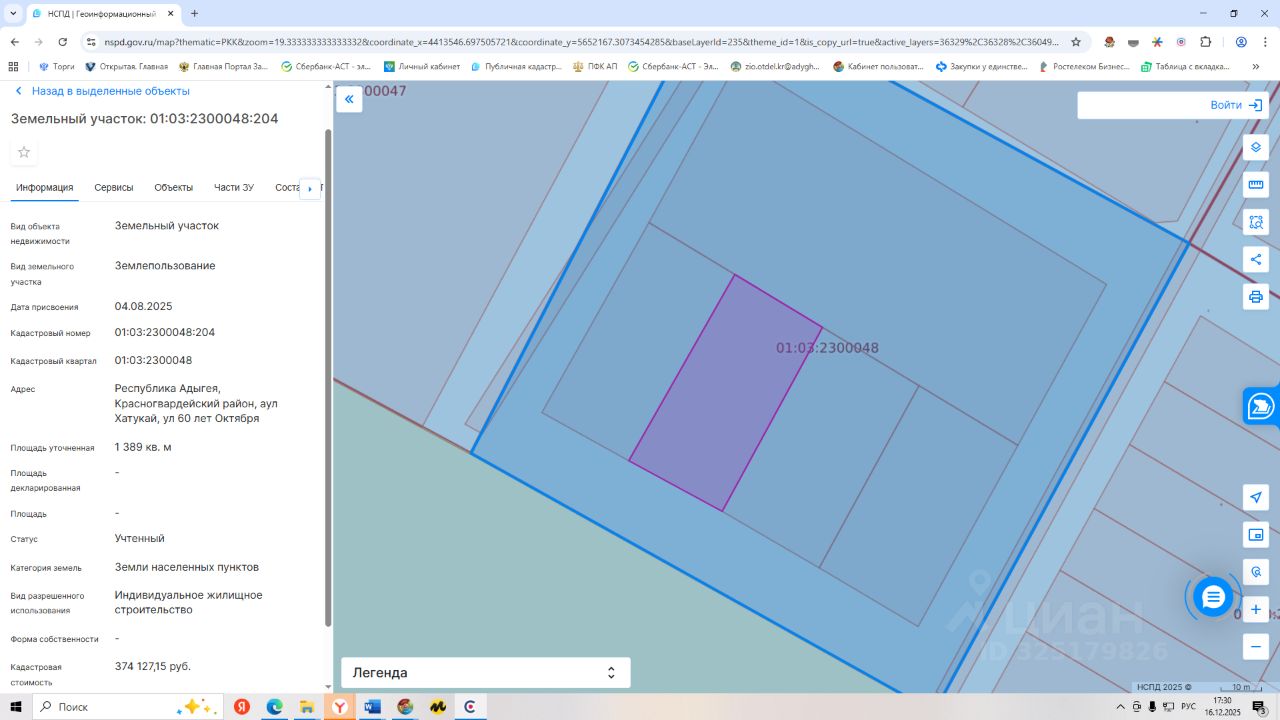
Task: Show hidden system tray icons
Action: (1120, 707)
